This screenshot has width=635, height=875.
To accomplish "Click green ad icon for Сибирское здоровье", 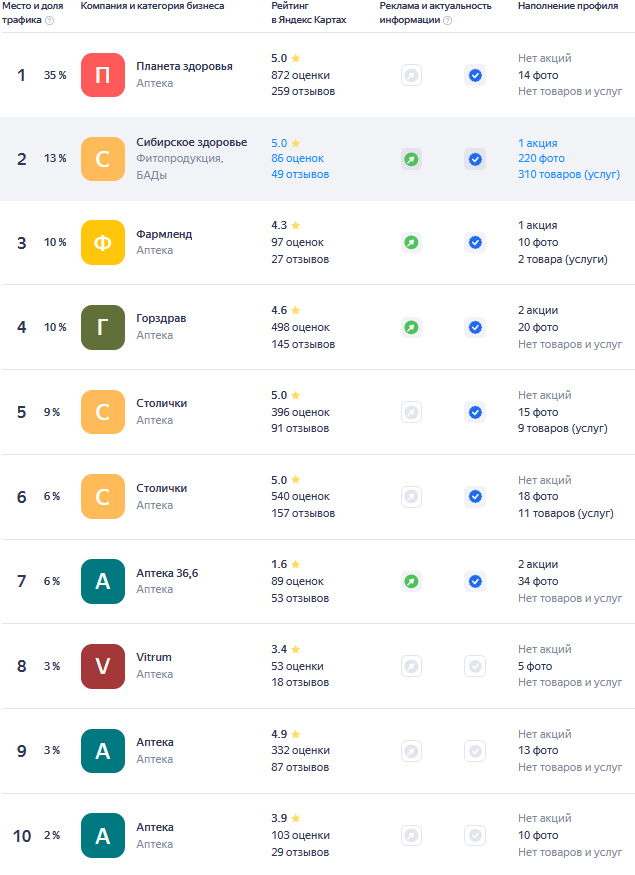I will (x=411, y=160).
